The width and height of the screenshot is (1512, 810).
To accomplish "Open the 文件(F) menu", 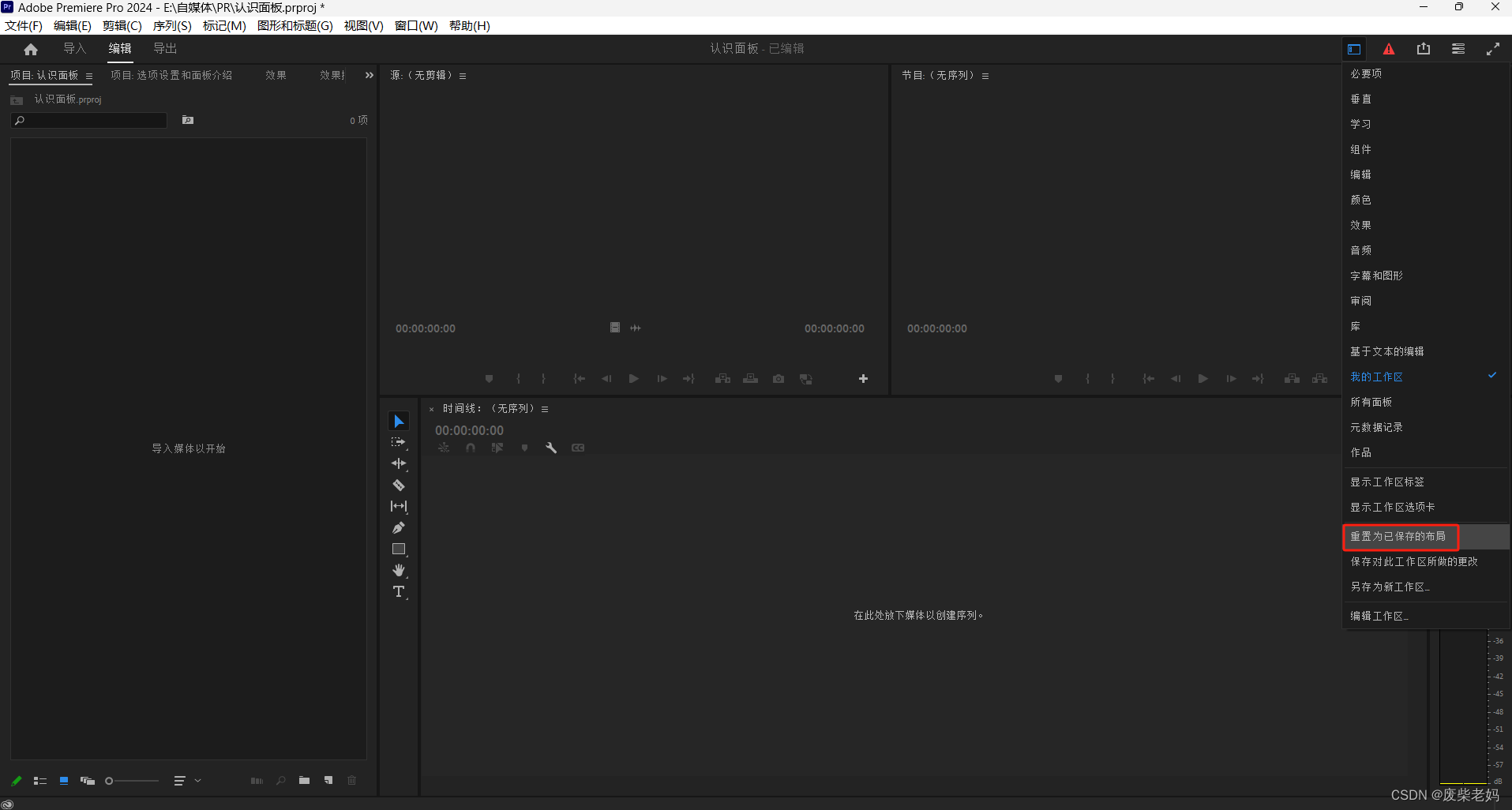I will (x=24, y=25).
